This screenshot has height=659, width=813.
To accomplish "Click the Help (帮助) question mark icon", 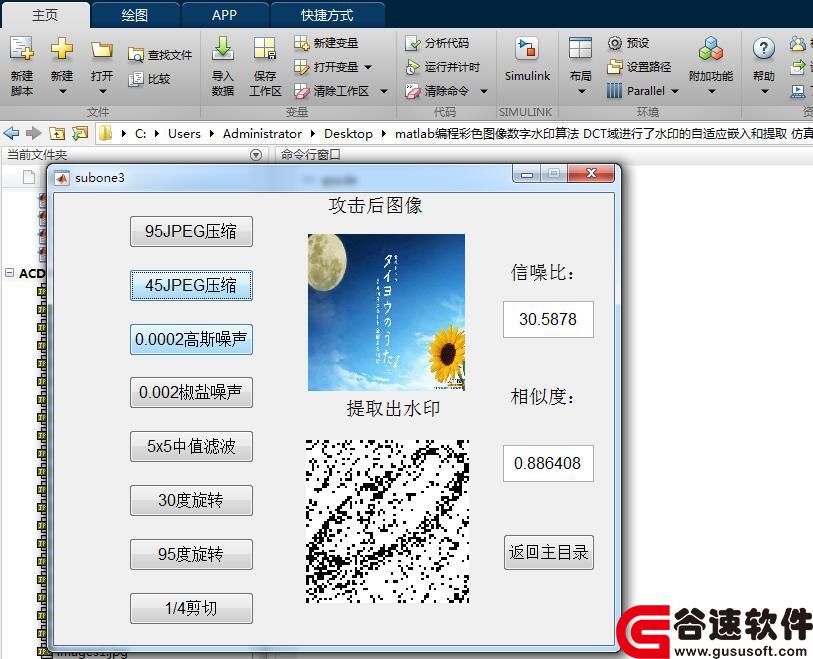I will pyautogui.click(x=764, y=49).
